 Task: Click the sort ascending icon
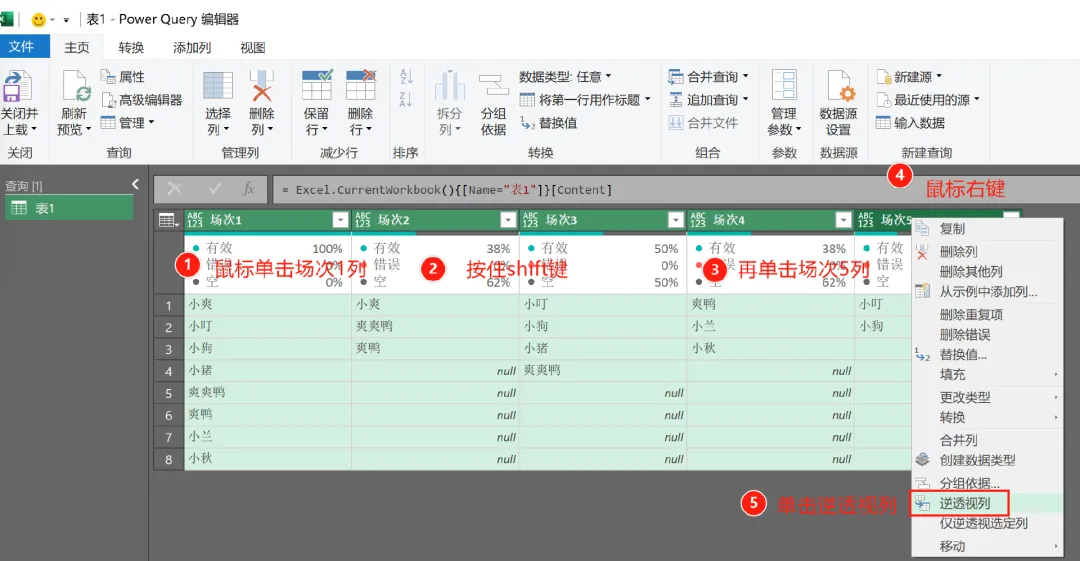coord(406,76)
